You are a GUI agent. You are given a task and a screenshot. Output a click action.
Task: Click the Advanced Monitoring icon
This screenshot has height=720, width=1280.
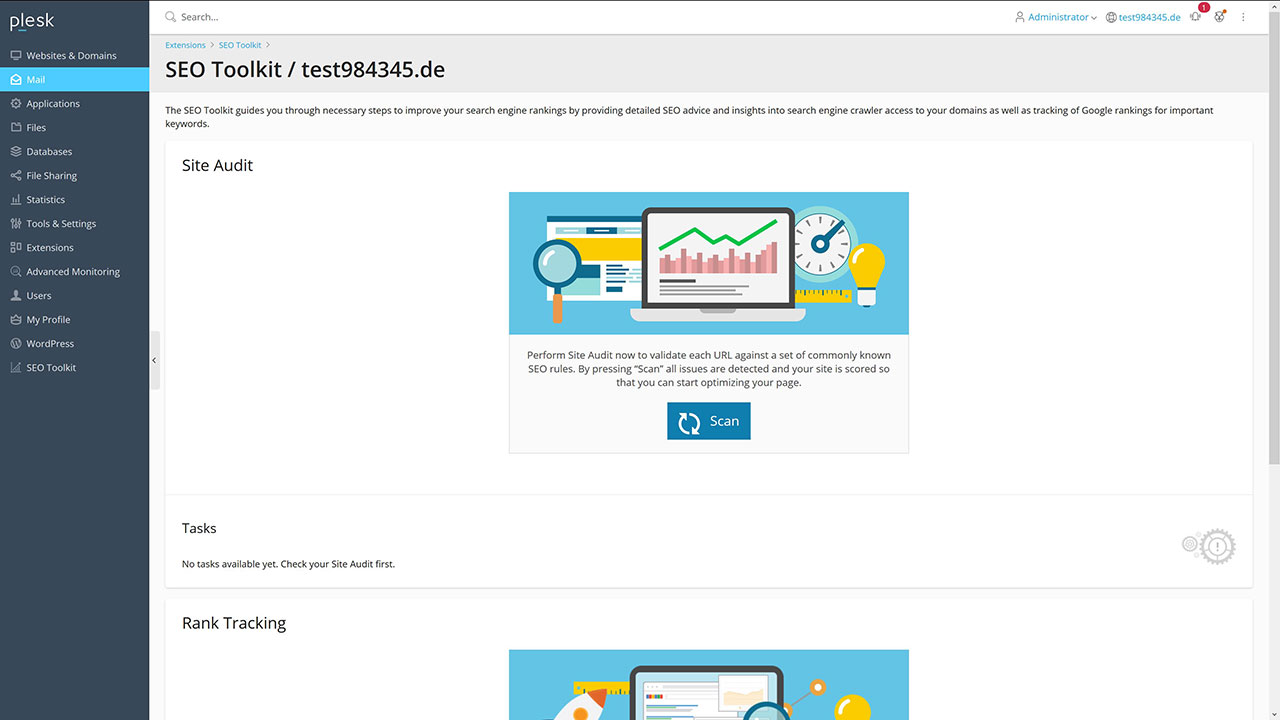(16, 272)
